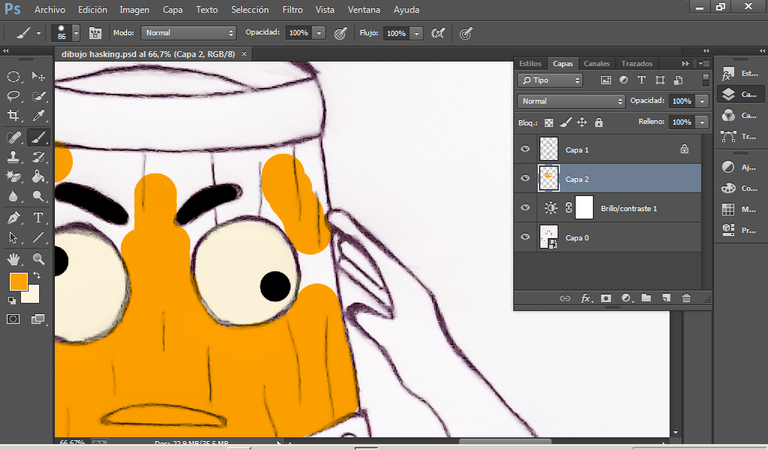Change screen mode icon

pyautogui.click(x=38, y=319)
